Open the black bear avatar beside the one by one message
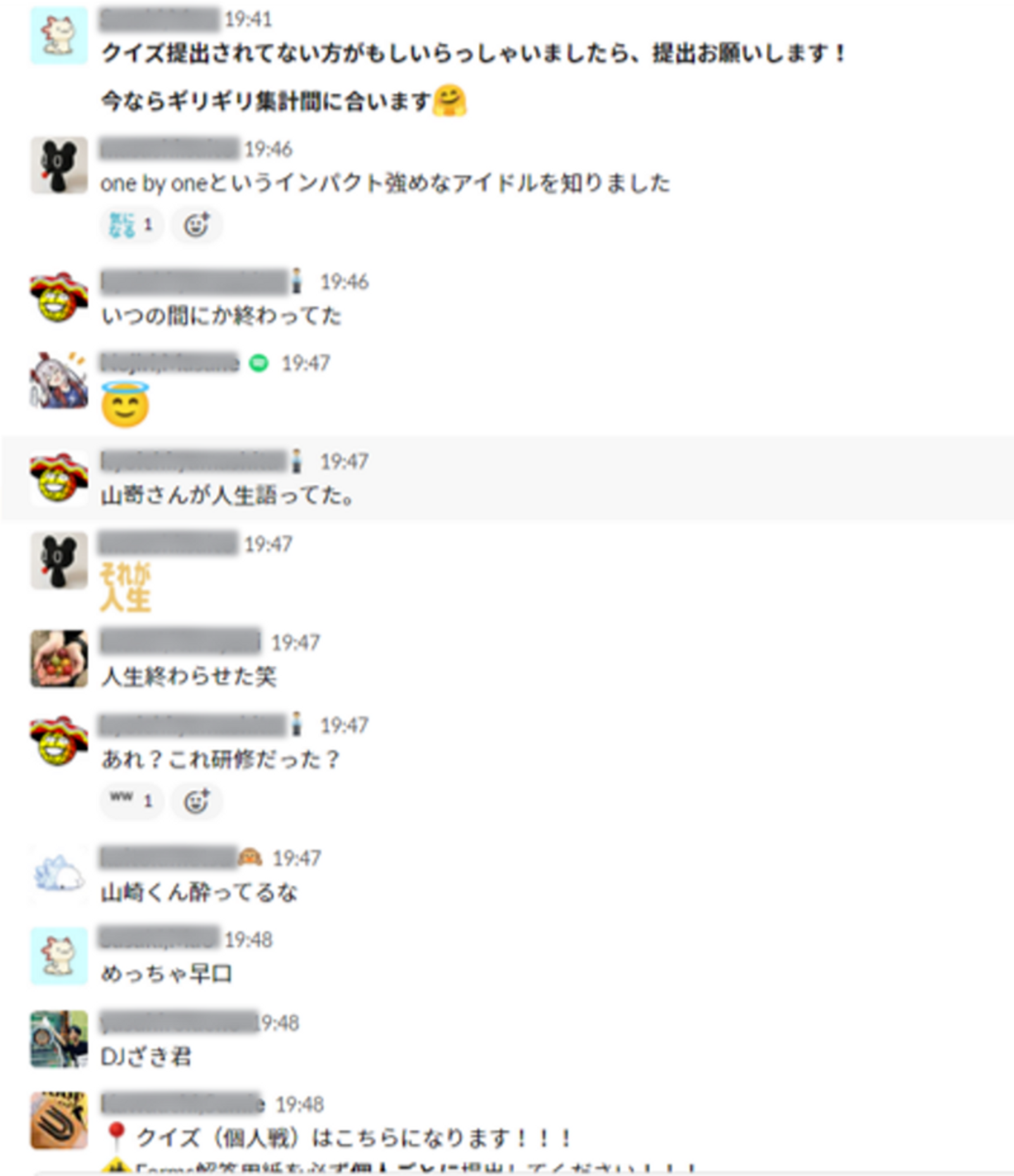1014x1176 pixels. point(59,165)
